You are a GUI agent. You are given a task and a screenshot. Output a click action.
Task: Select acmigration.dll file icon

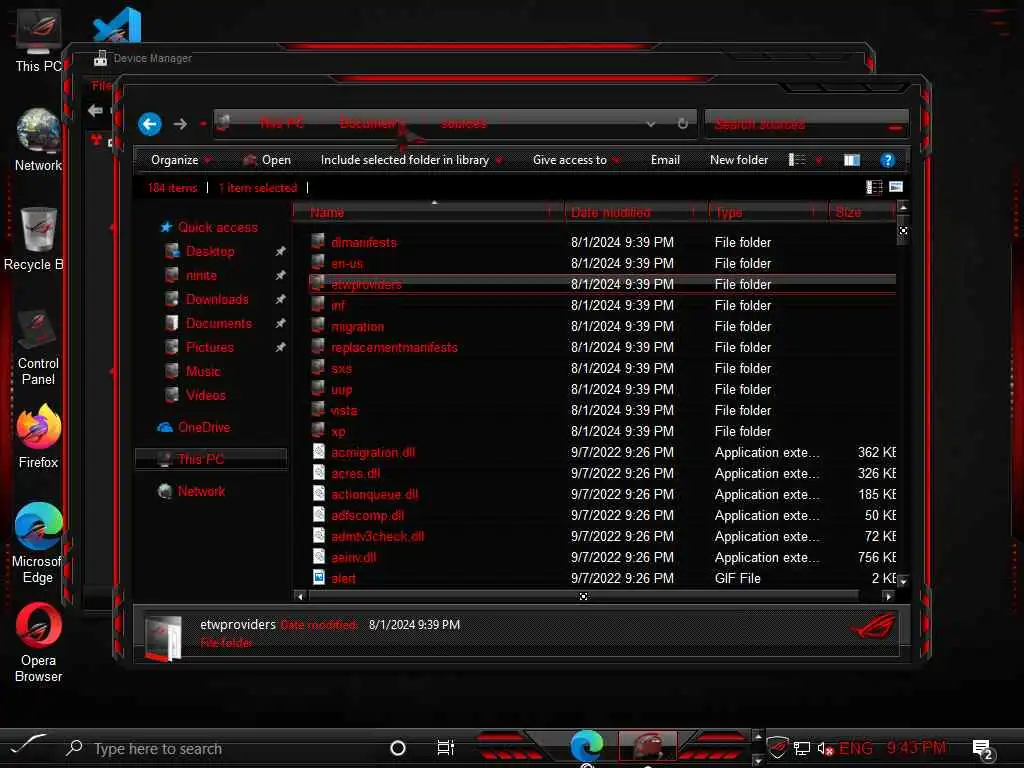(x=319, y=452)
